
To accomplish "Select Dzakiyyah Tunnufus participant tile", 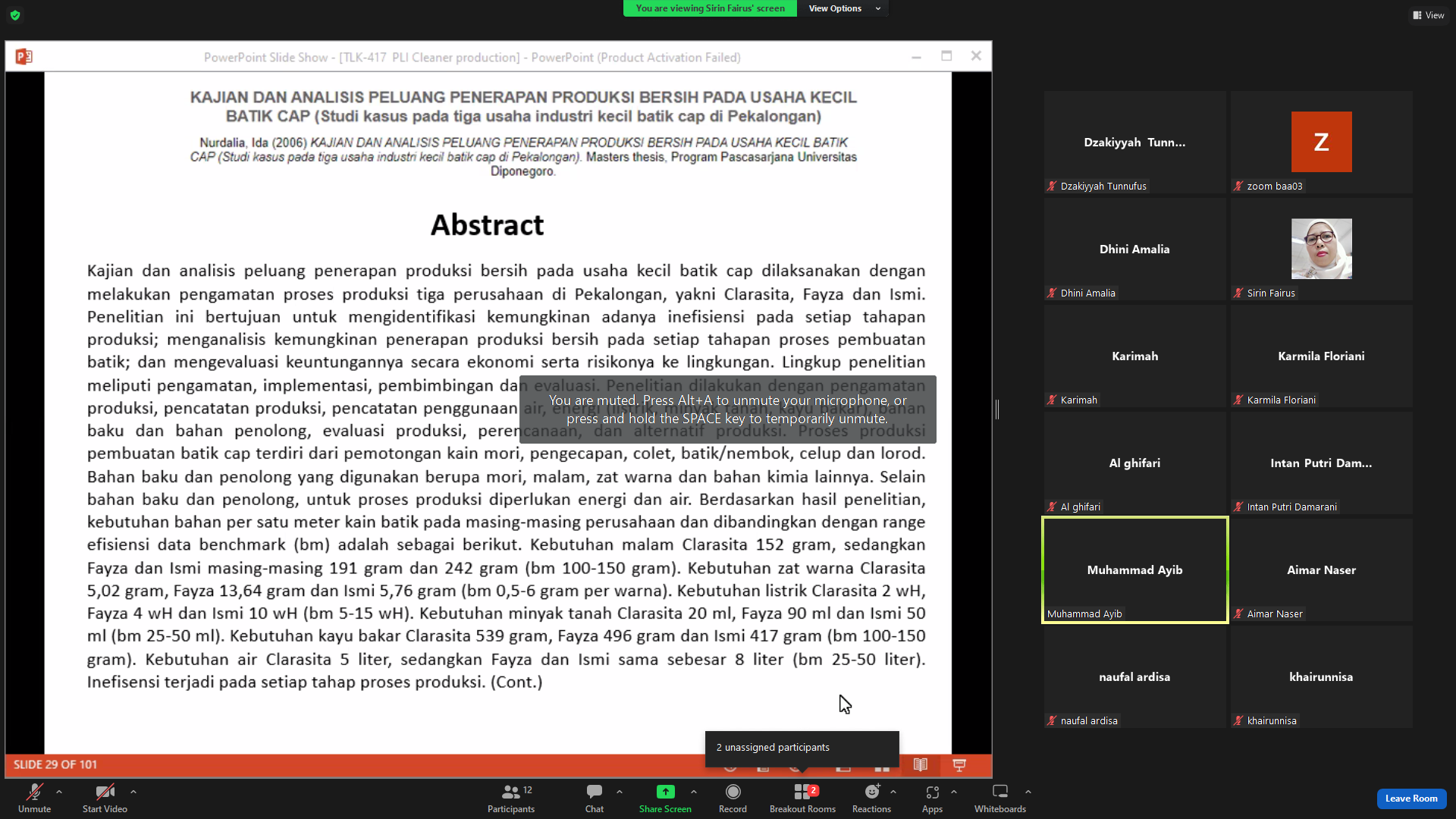I will pyautogui.click(x=1134, y=143).
